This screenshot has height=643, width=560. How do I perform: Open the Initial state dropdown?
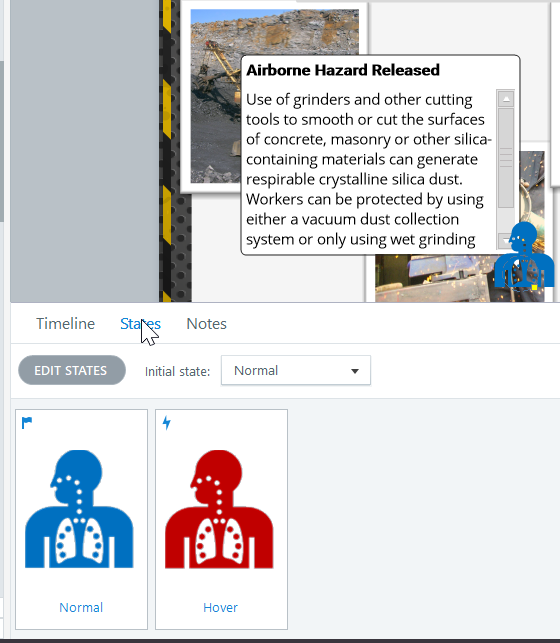(296, 370)
